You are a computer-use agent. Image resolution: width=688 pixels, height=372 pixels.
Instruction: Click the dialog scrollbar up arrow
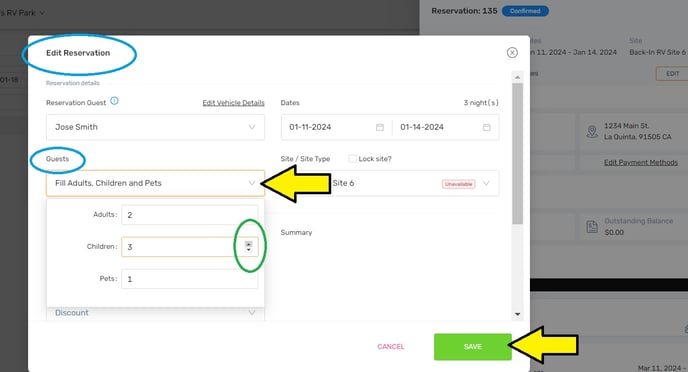click(517, 77)
